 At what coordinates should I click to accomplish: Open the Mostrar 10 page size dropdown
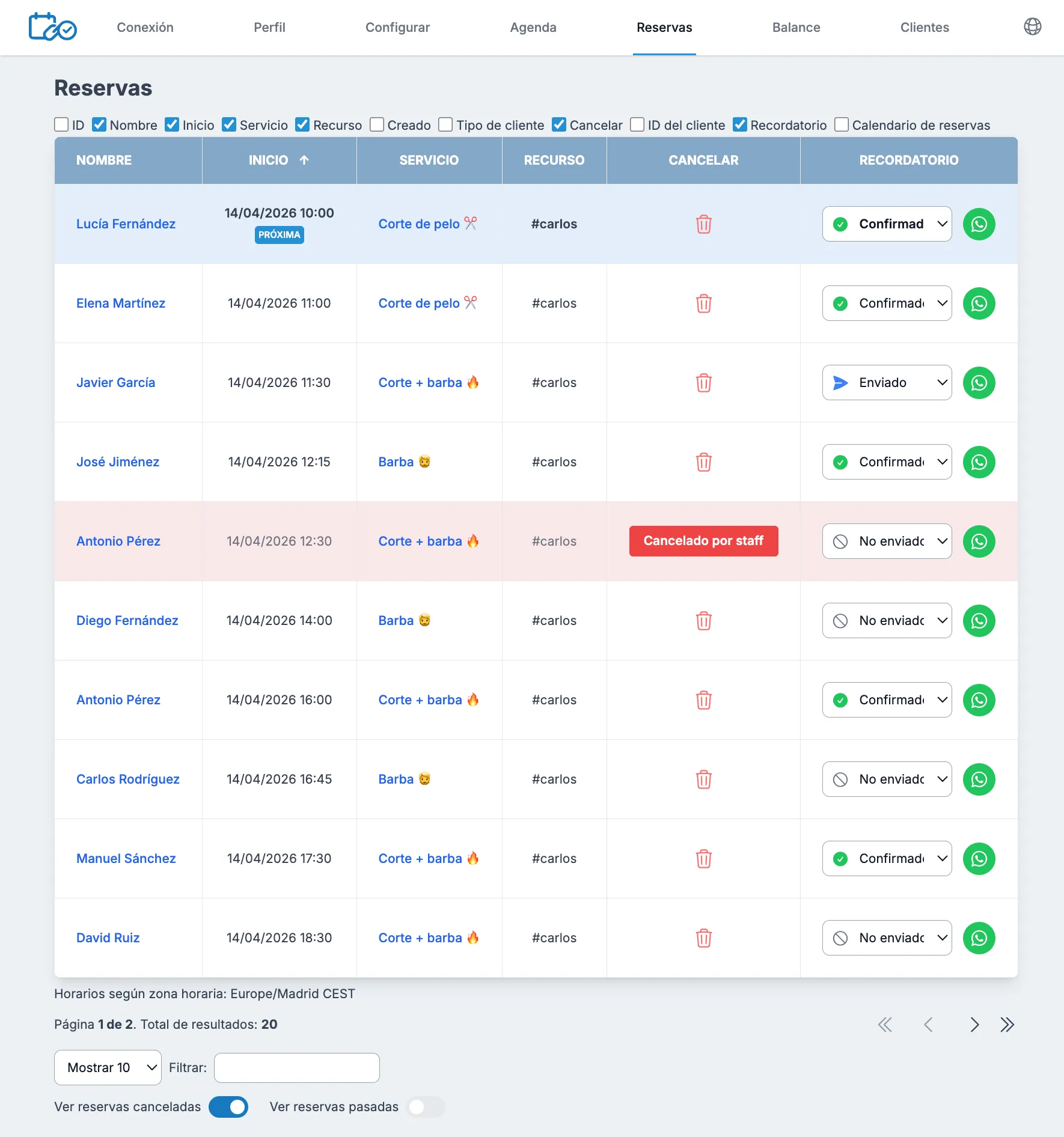[108, 1068]
